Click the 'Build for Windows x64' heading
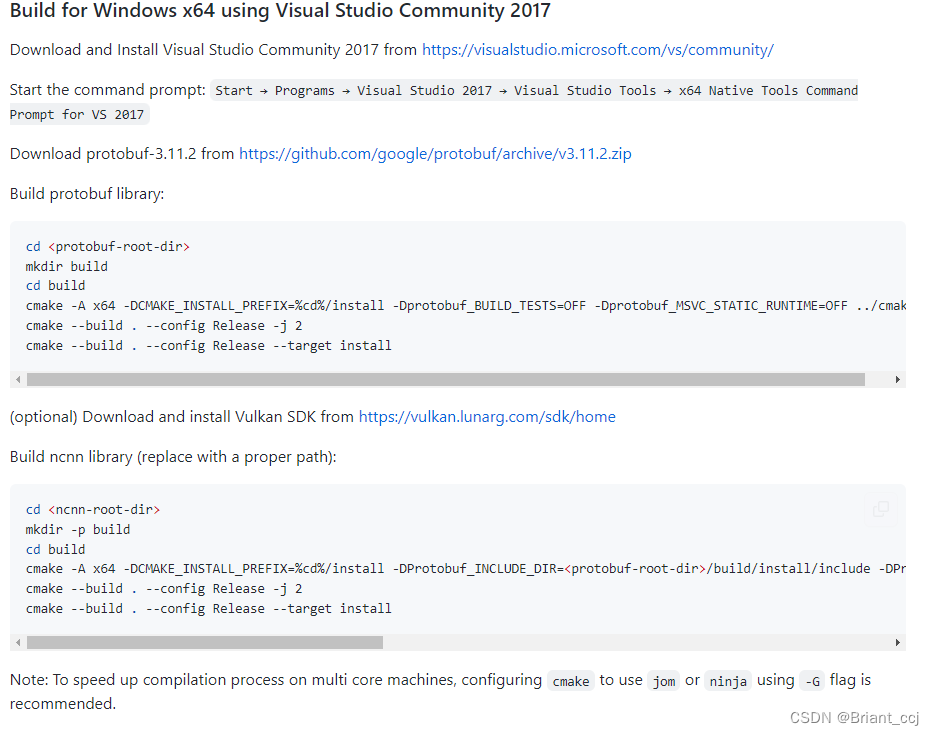 280,11
